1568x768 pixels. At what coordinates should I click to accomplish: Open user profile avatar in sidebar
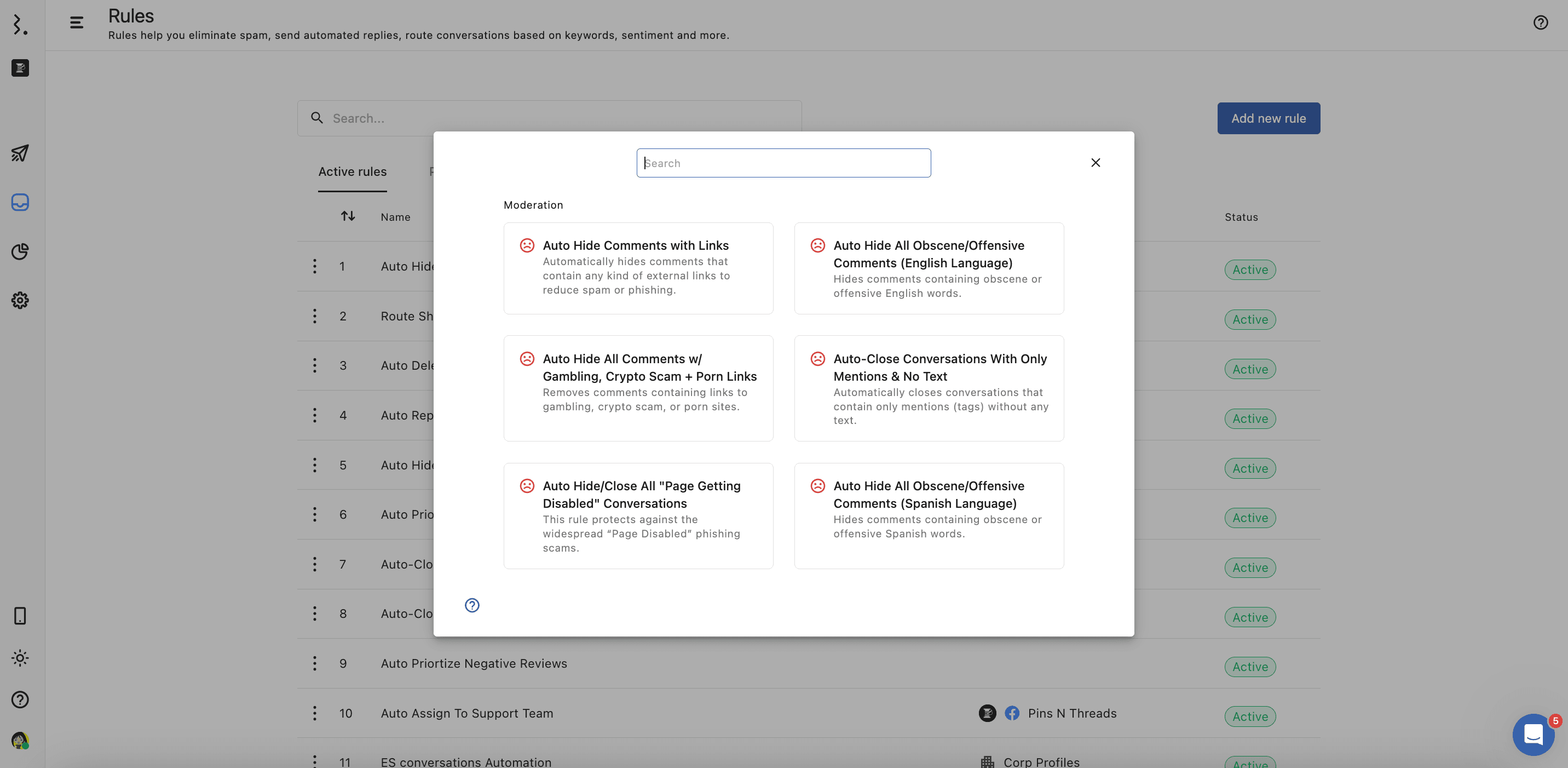20,741
